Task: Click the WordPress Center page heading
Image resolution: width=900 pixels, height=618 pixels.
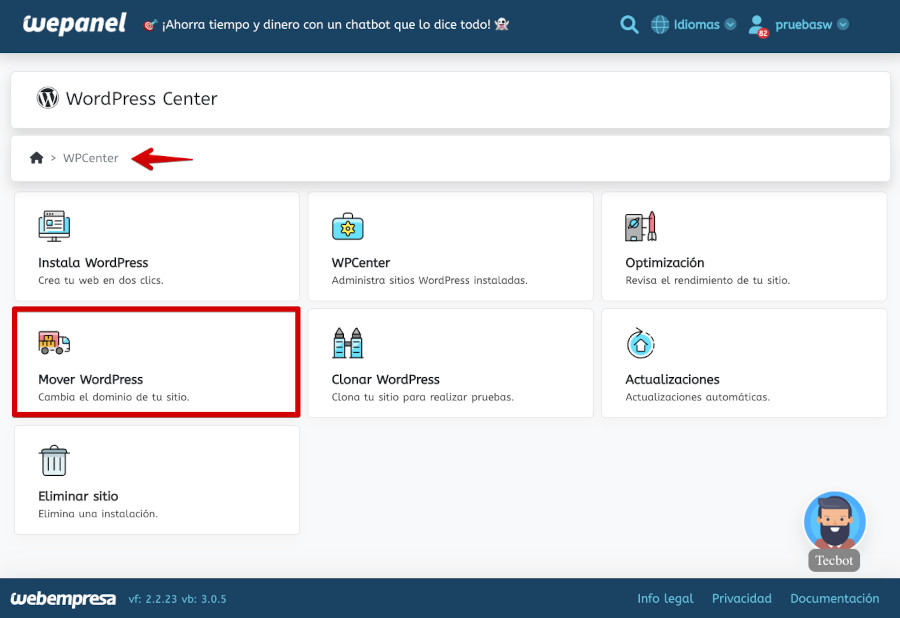Action: point(141,98)
